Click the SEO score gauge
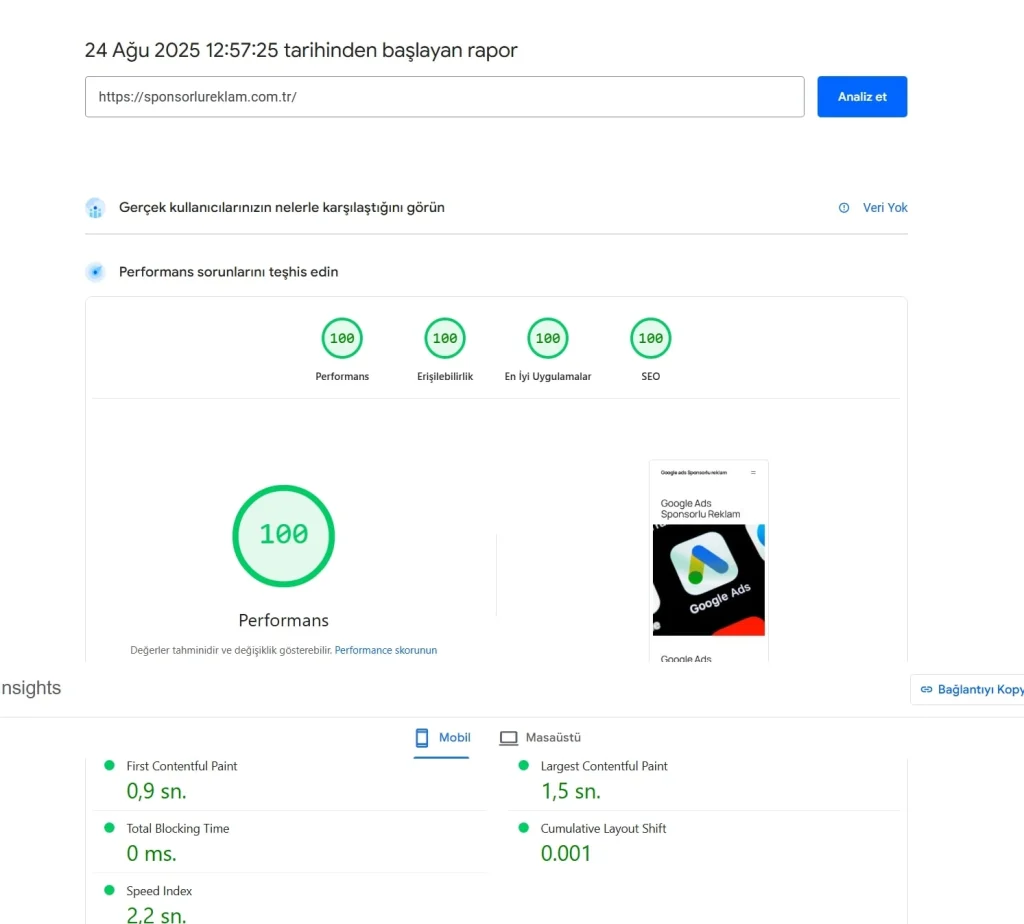 (x=650, y=338)
